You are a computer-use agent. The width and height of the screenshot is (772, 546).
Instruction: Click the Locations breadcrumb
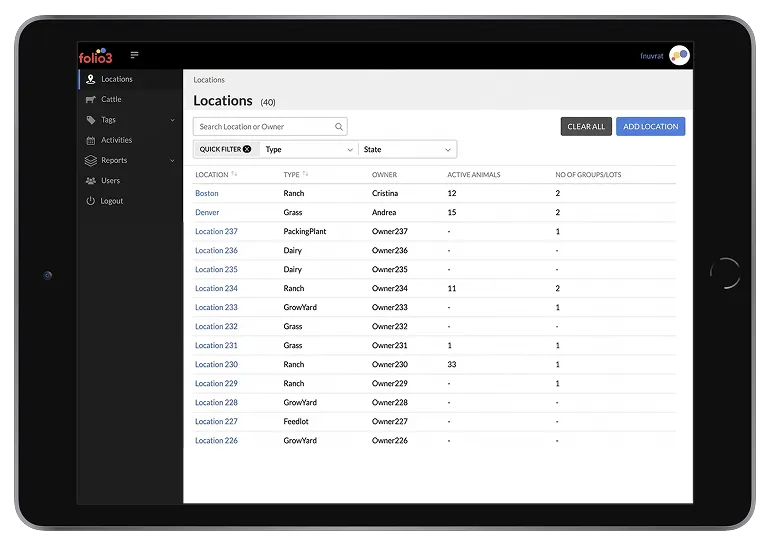pyautogui.click(x=209, y=80)
